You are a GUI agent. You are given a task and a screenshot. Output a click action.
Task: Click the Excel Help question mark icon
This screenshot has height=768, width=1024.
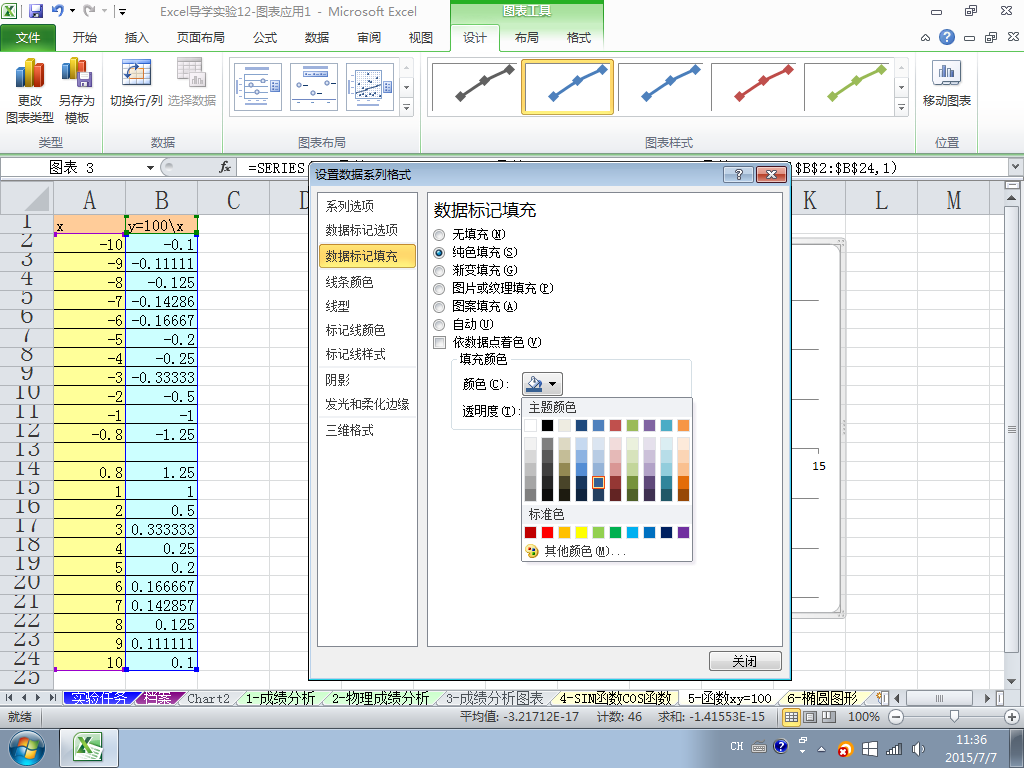click(x=946, y=37)
